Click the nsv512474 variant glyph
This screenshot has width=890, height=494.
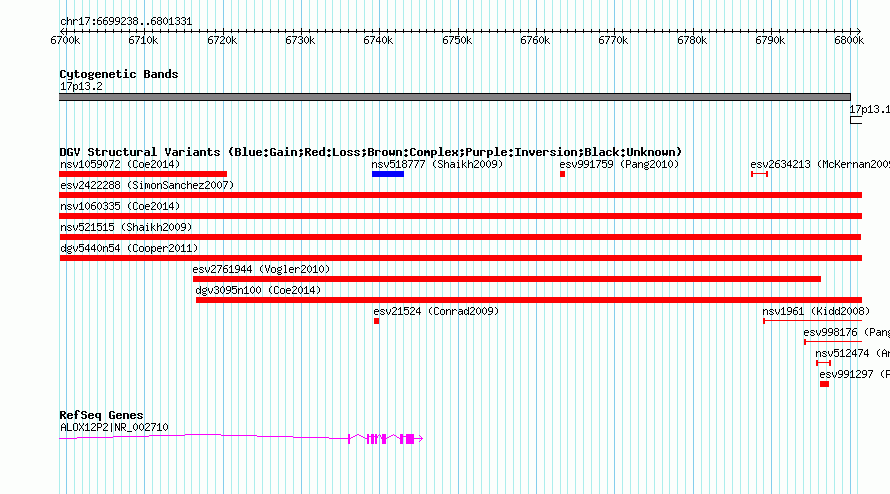[x=824, y=363]
